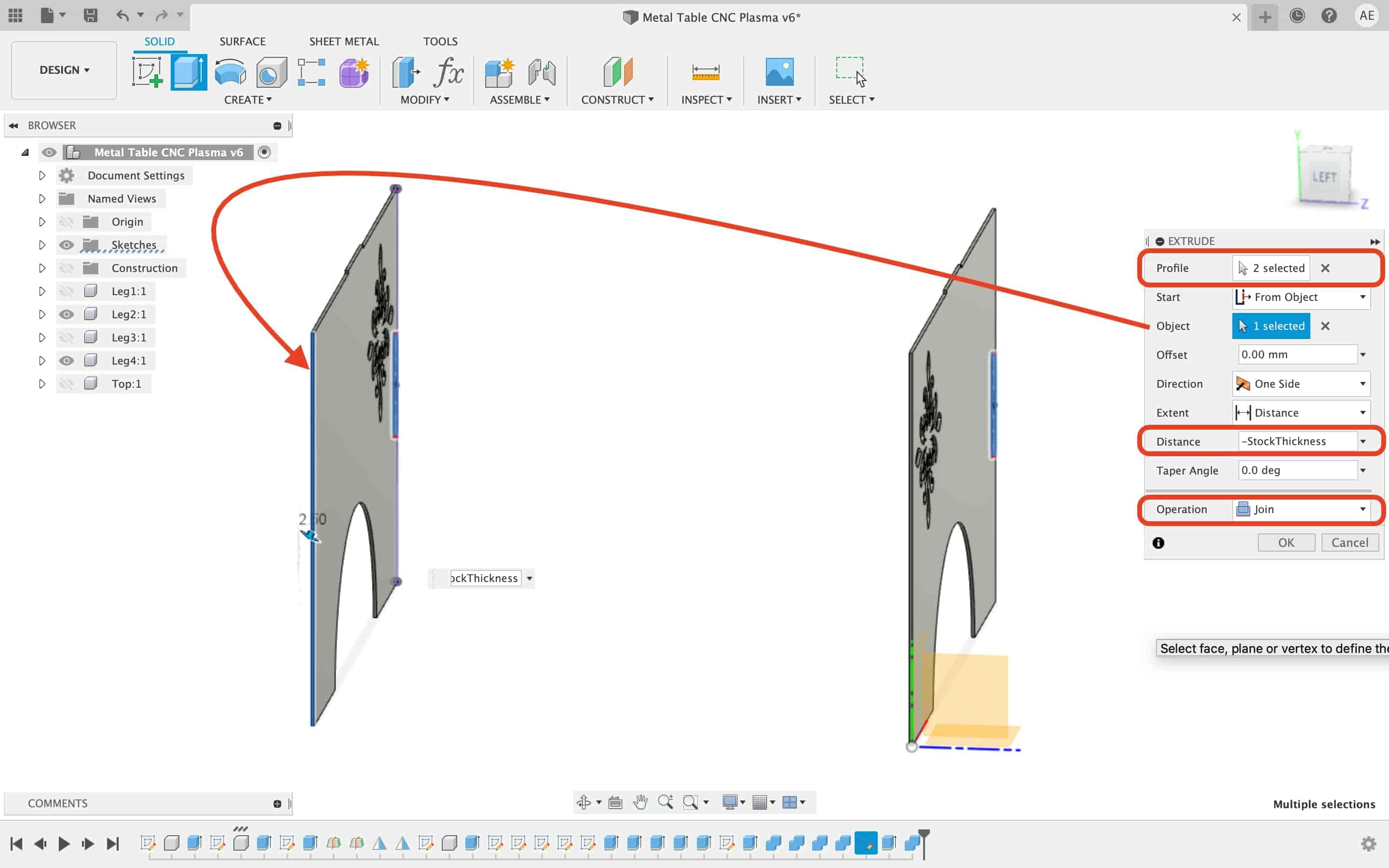Open the Help question mark icon

(x=1329, y=15)
